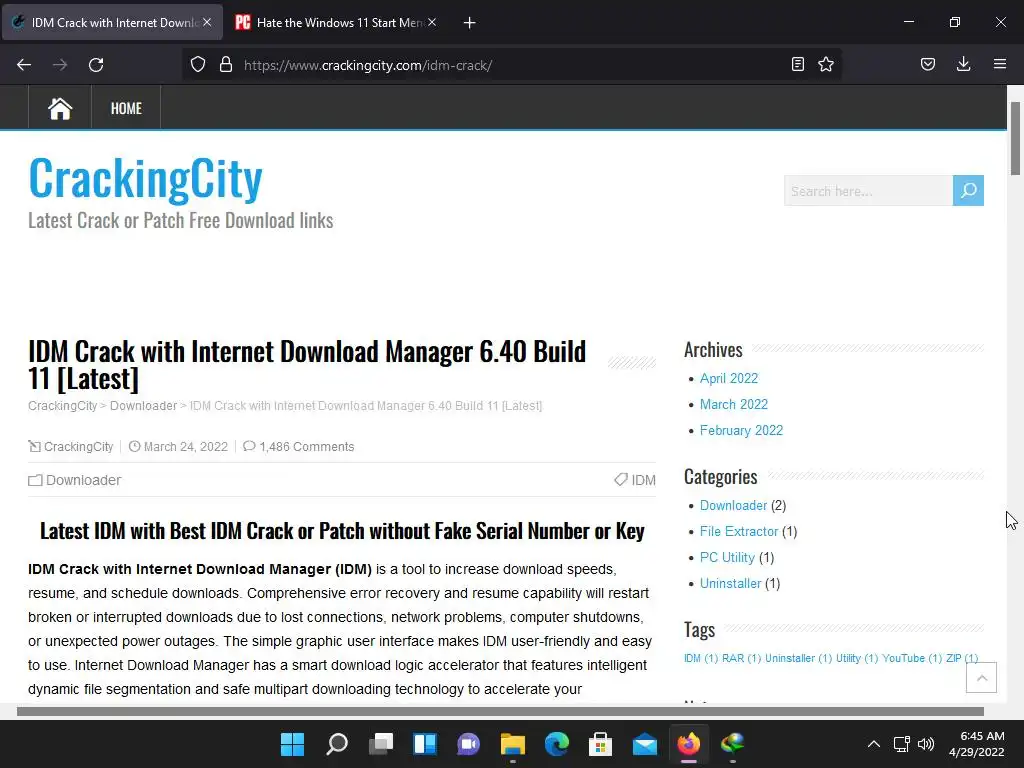Open the tracking protection shield icon
Viewport: 1024px width, 768px height.
pos(198,65)
